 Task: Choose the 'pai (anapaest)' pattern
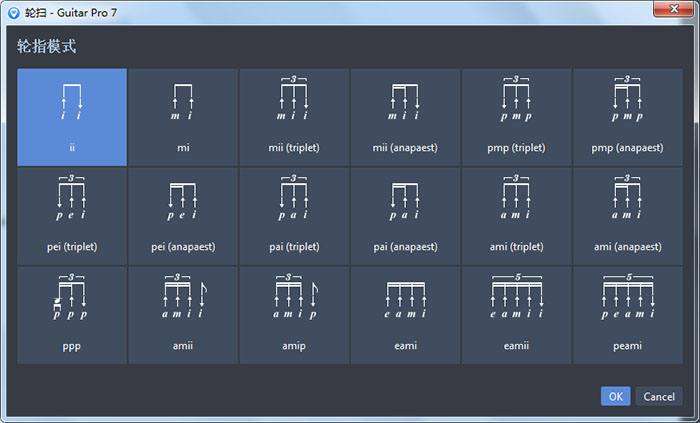click(405, 215)
